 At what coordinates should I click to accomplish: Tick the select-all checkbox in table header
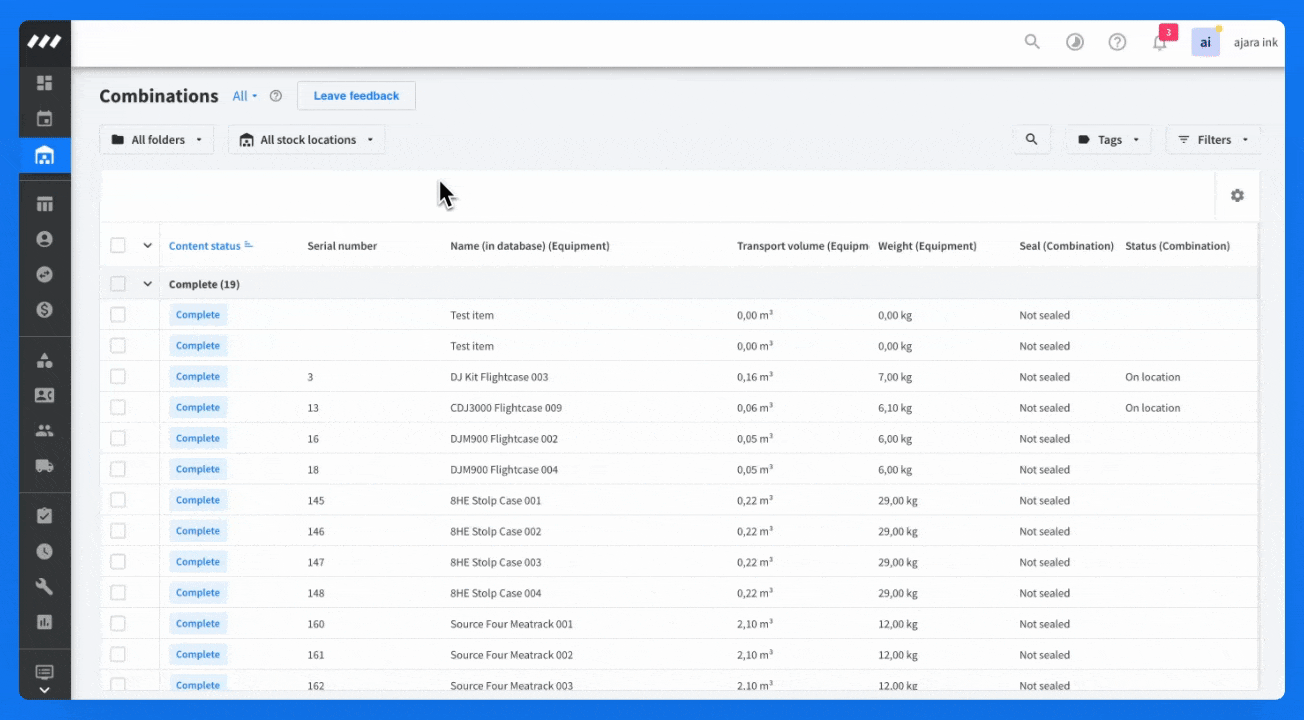click(x=118, y=246)
